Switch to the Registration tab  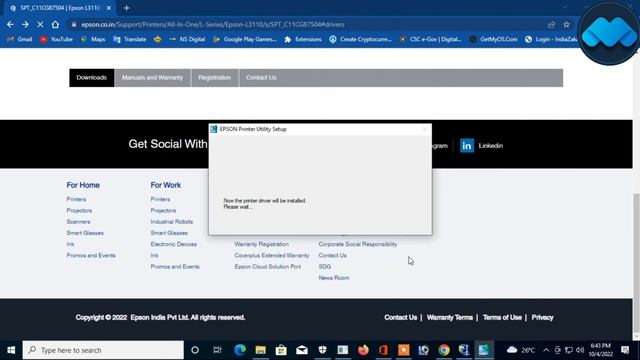point(215,78)
